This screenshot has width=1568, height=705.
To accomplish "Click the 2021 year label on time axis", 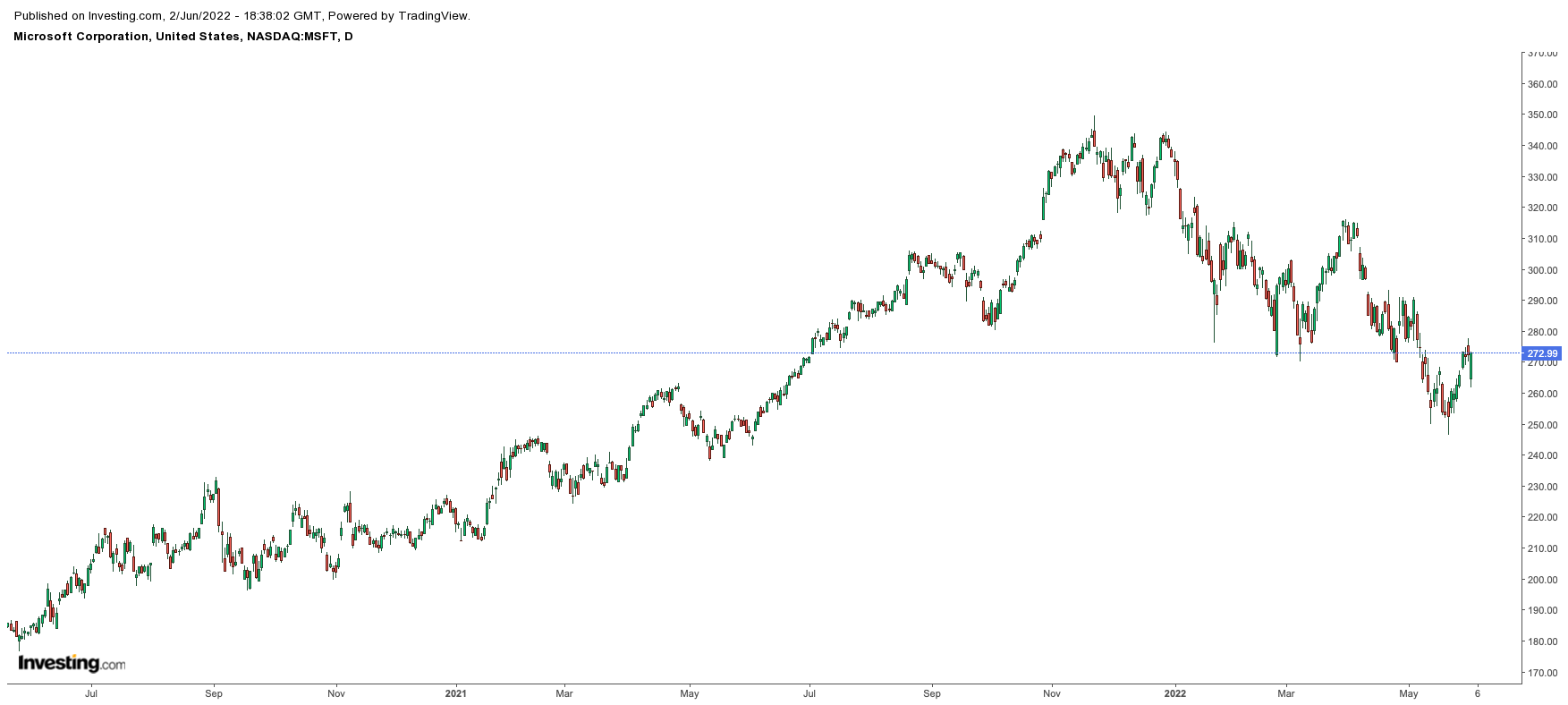I will pyautogui.click(x=456, y=693).
